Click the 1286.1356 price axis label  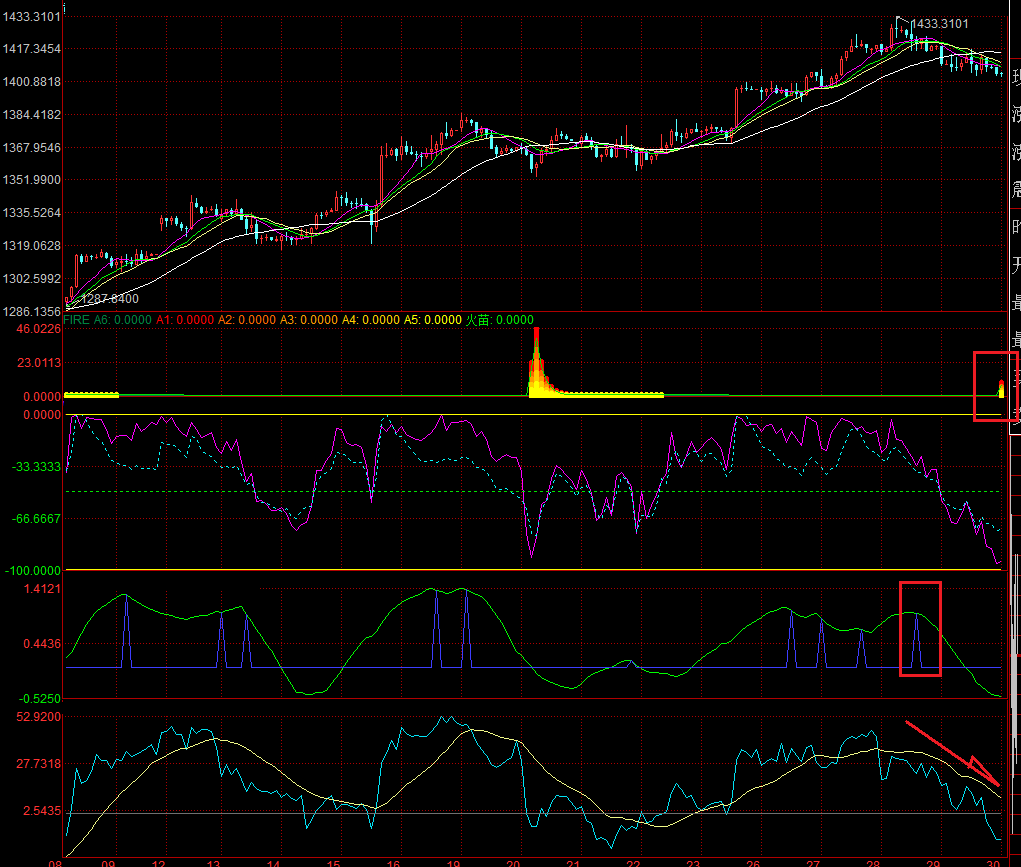coord(31,311)
